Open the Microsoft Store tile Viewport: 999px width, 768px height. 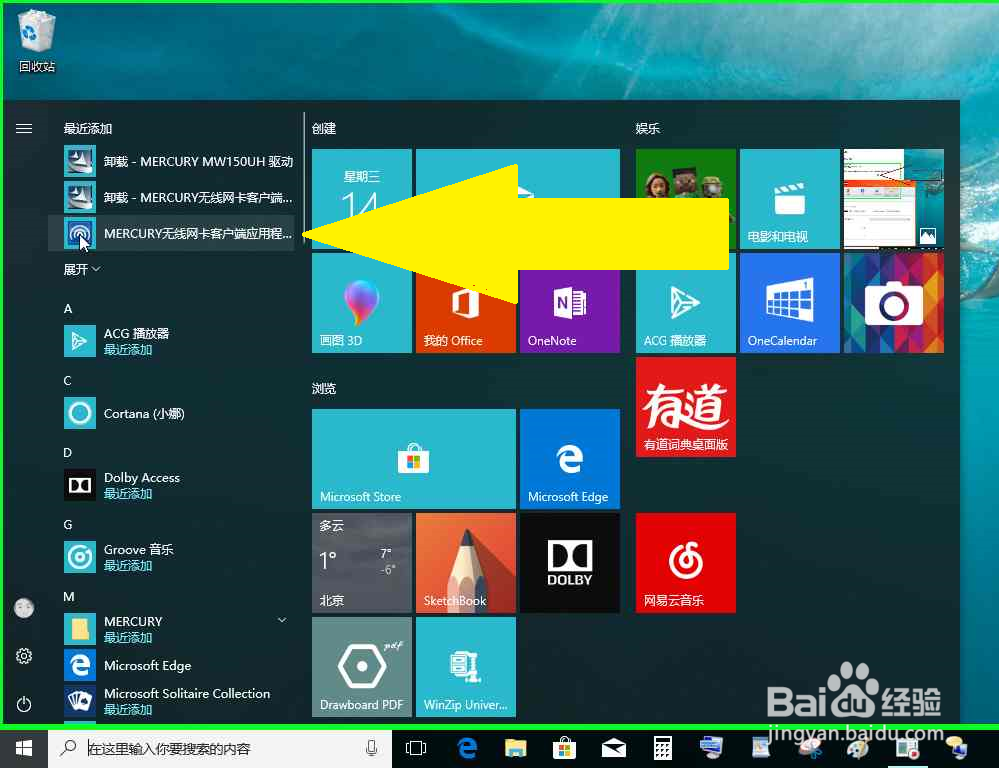[x=413, y=459]
